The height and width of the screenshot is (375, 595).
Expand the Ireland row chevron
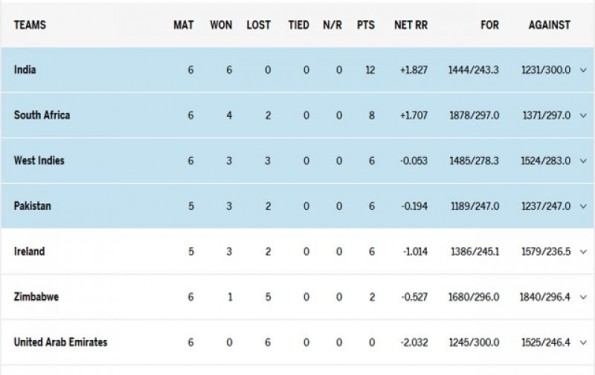583,252
